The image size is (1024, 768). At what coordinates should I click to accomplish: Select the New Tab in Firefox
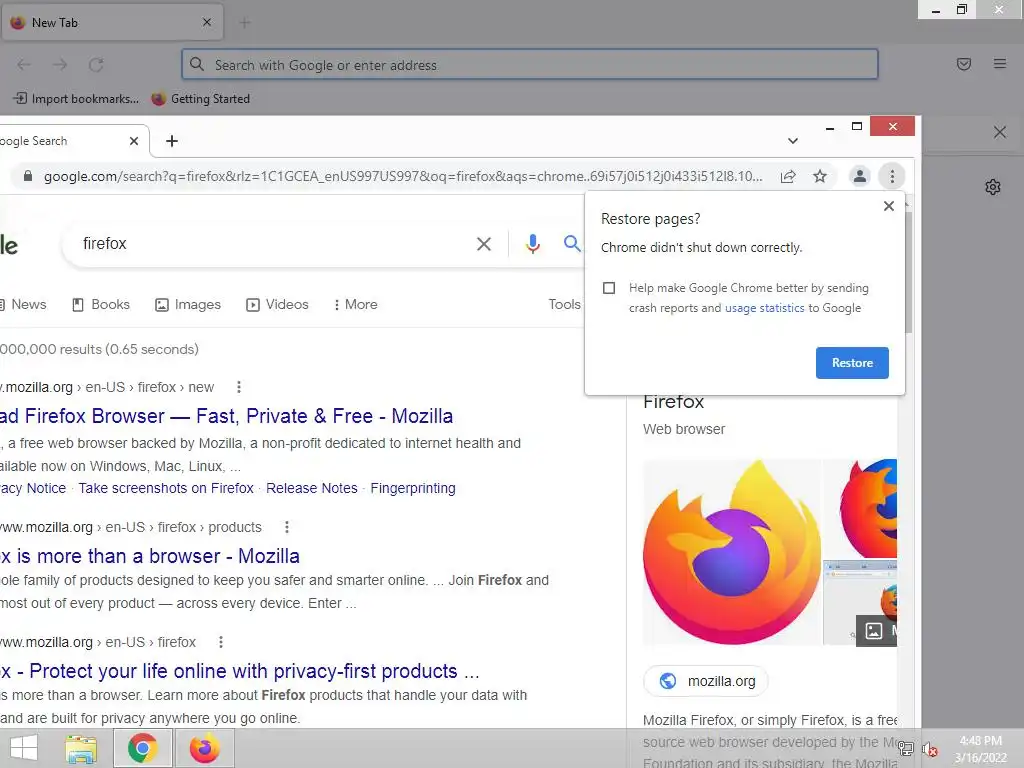tap(112, 22)
